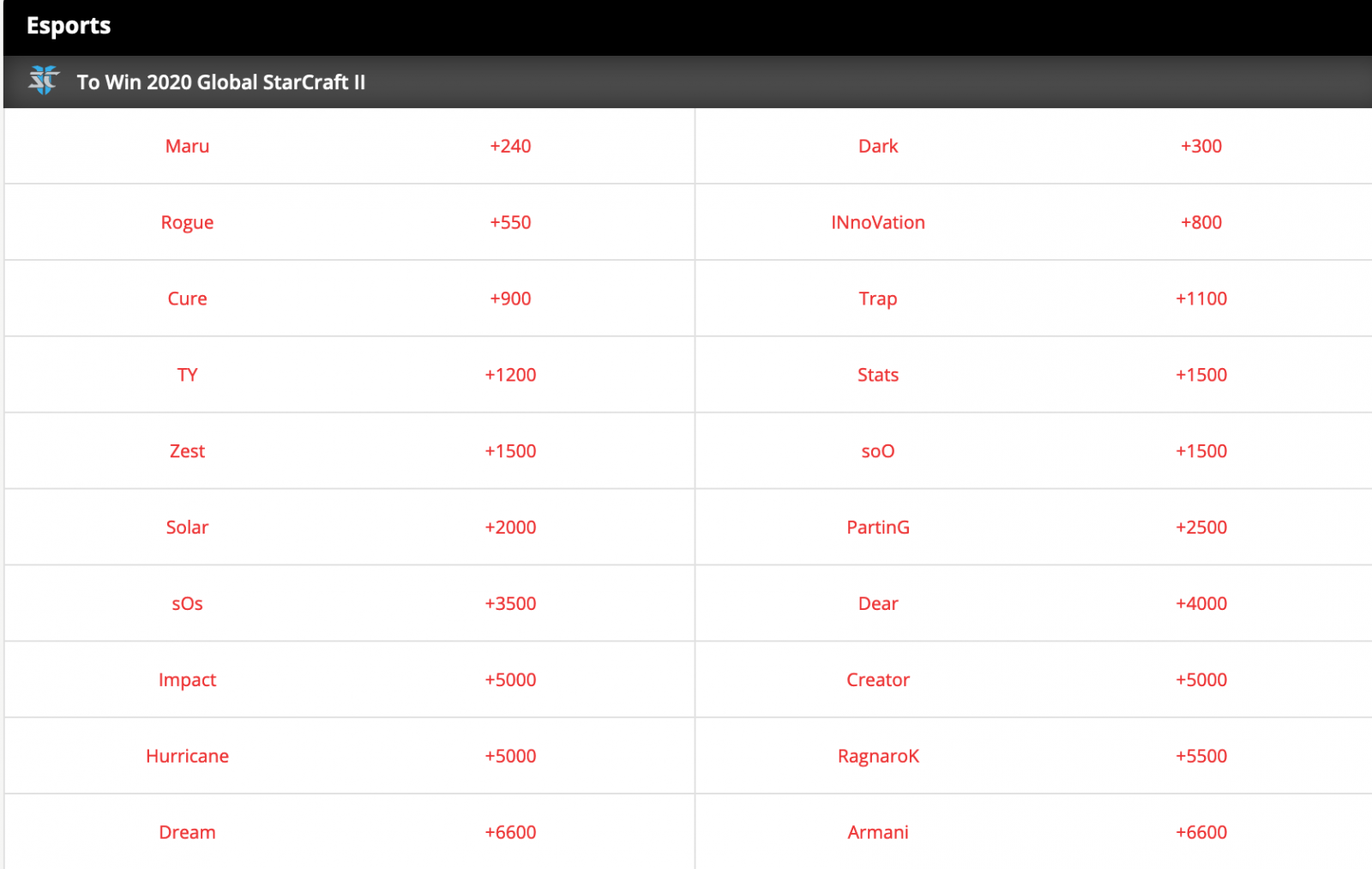Pick the soO player name
Viewport: 1372px width, 869px height.
pos(878,451)
